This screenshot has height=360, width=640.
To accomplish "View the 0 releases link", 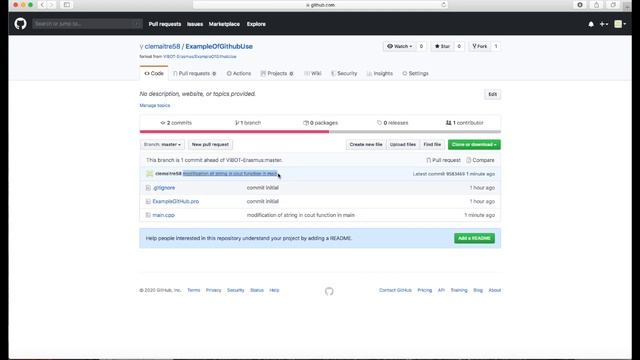I will 392,123.
